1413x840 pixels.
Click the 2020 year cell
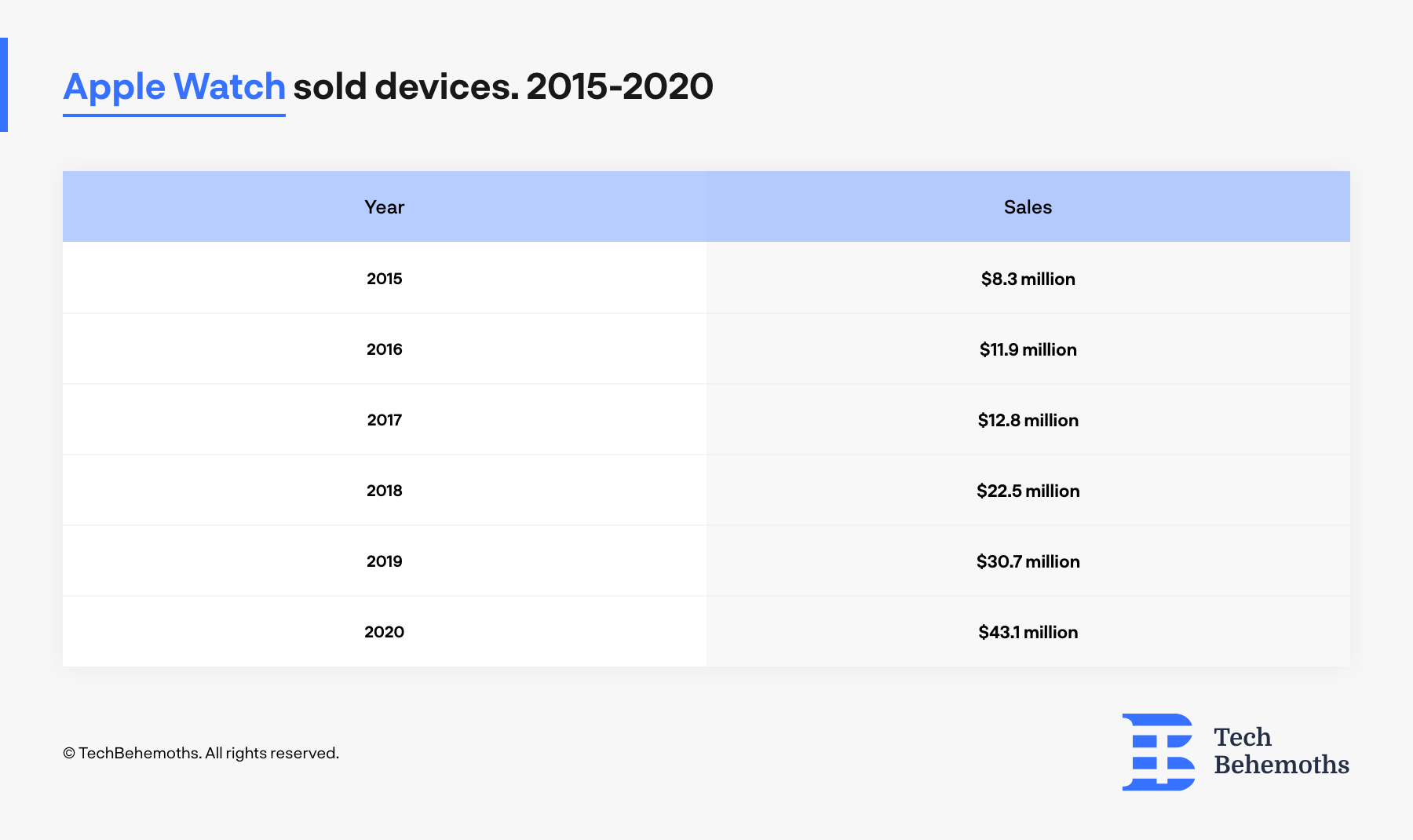tap(385, 632)
